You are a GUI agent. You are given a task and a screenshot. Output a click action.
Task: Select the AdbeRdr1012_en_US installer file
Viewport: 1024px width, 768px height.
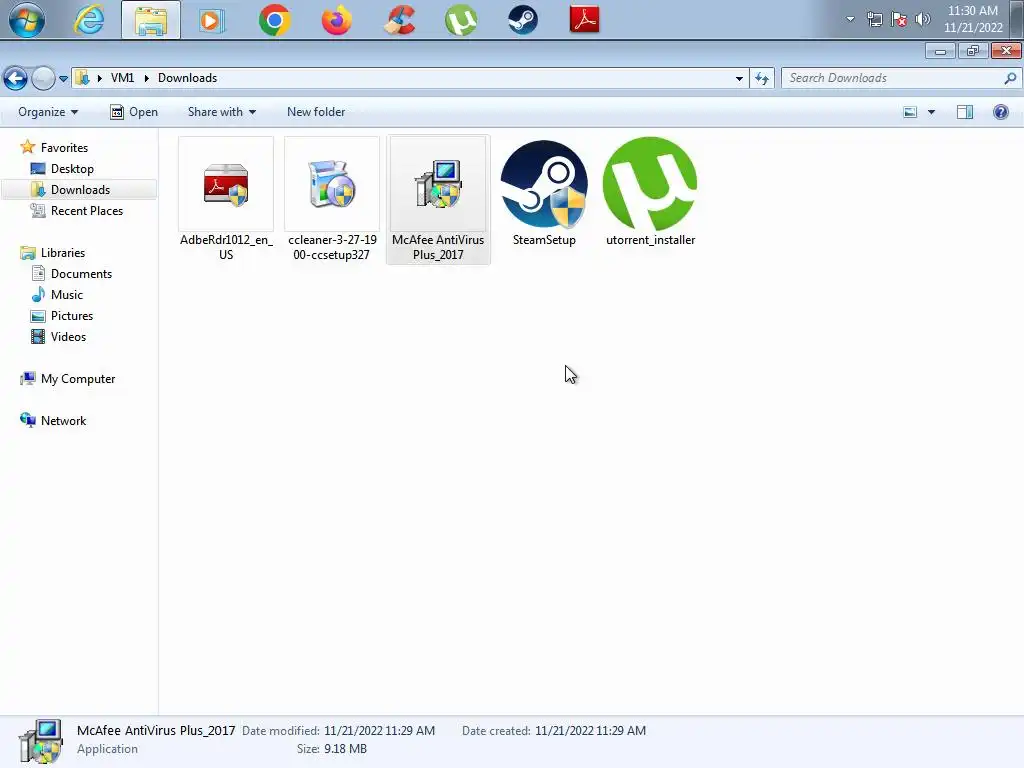click(x=226, y=199)
